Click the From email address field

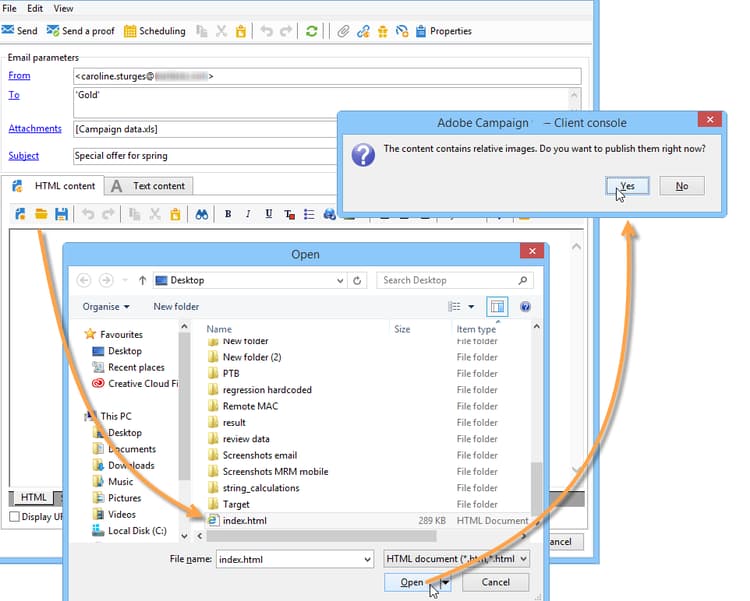coord(327,76)
